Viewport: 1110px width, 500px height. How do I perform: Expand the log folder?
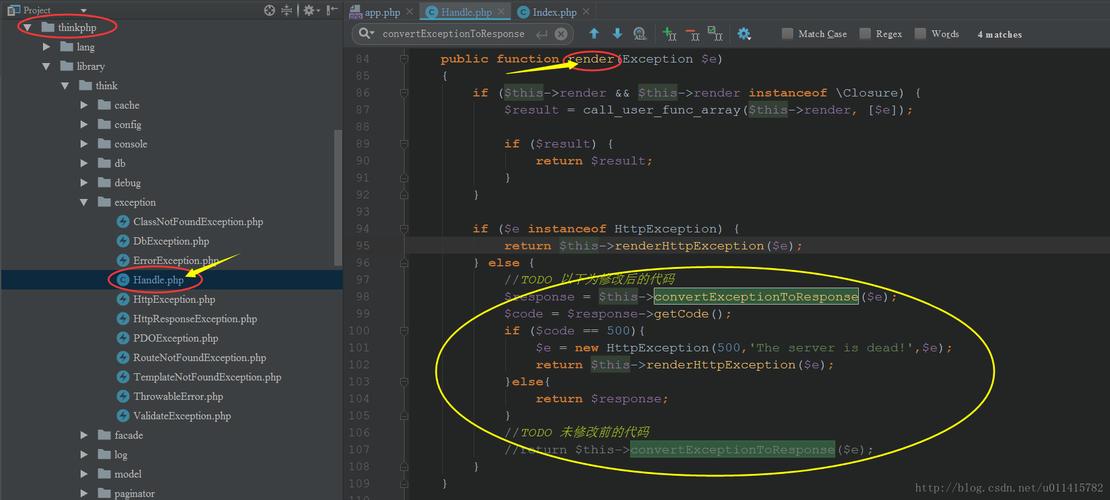point(84,455)
